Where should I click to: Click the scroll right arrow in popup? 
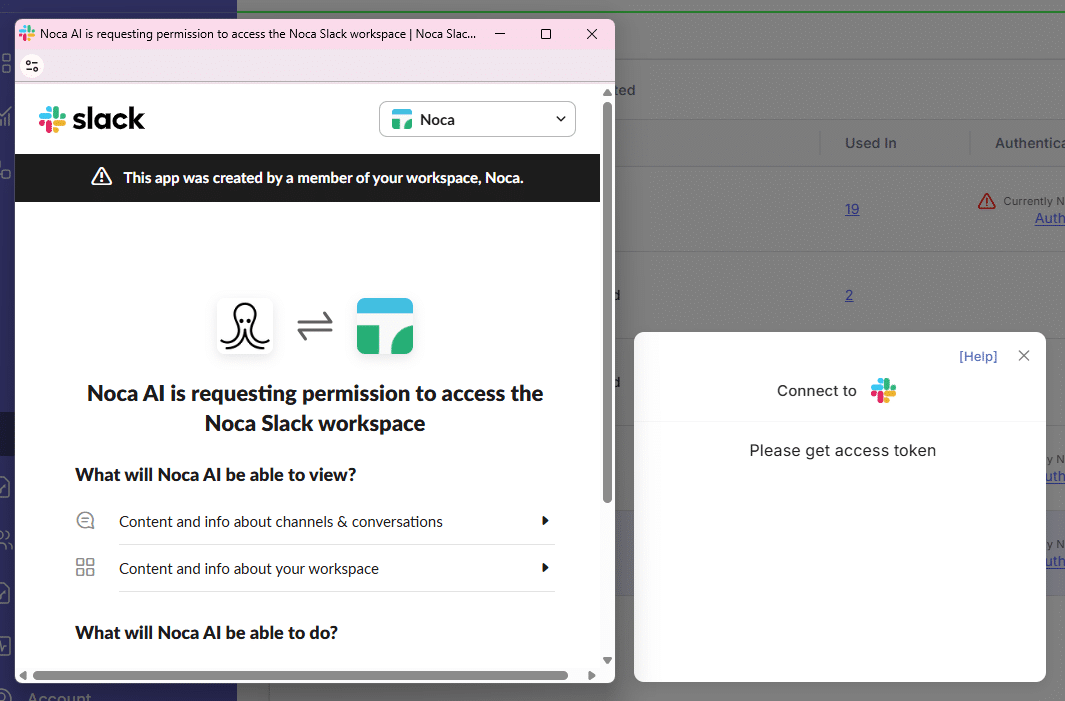point(592,675)
